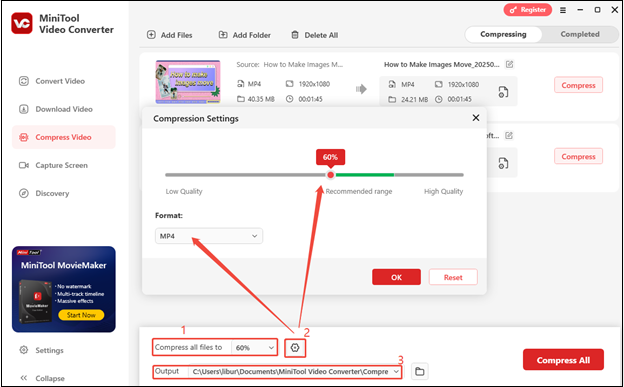Open first video's compression settings file icon
The width and height of the screenshot is (624, 387).
503,92
